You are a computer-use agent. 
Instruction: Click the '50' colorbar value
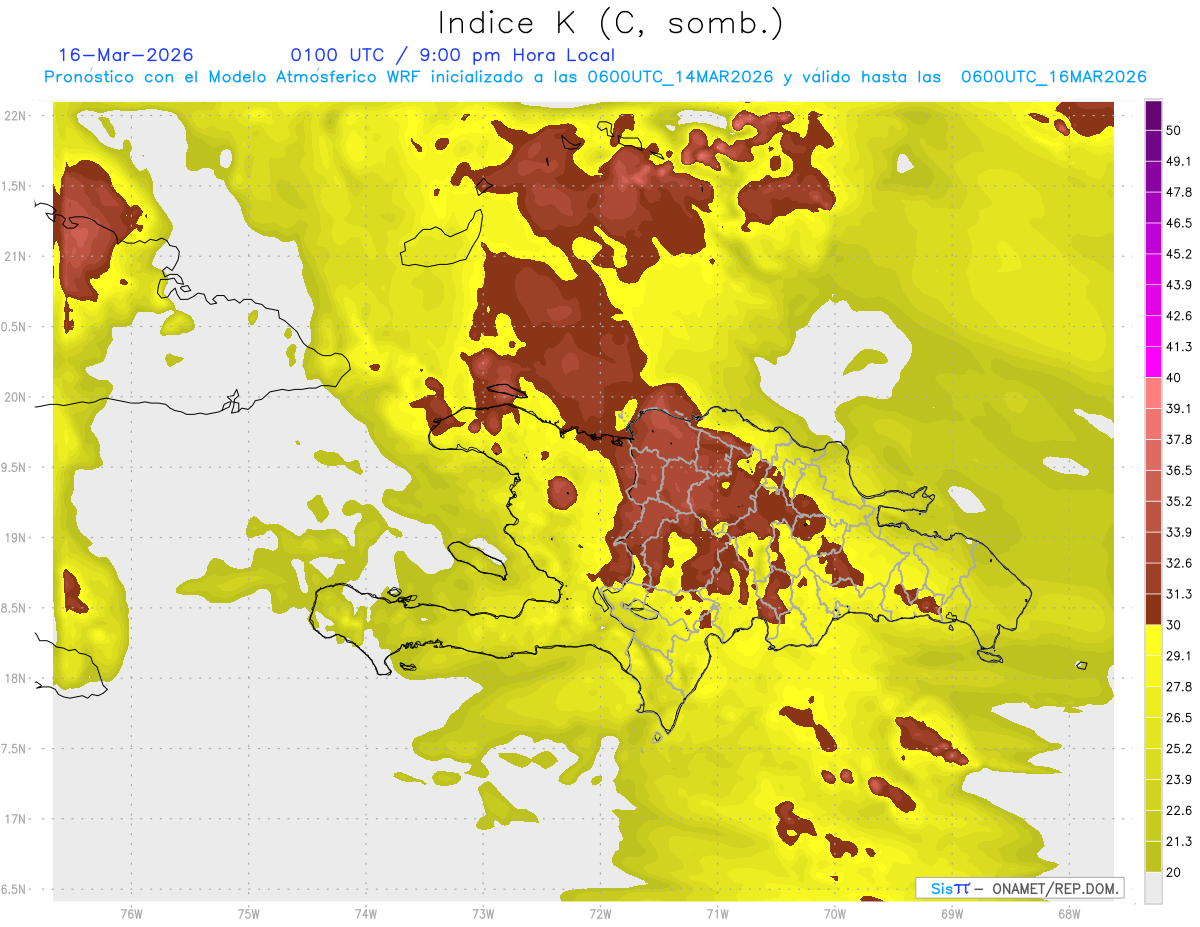tap(1174, 130)
